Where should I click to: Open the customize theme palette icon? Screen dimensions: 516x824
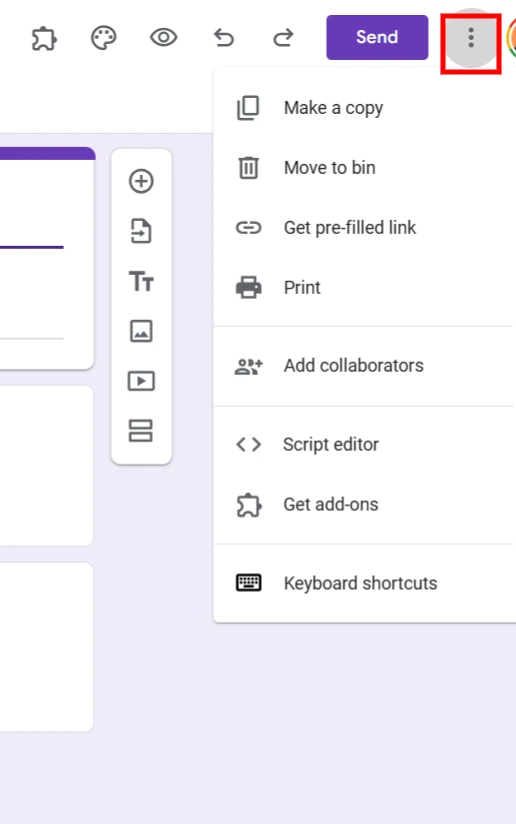pyautogui.click(x=104, y=38)
